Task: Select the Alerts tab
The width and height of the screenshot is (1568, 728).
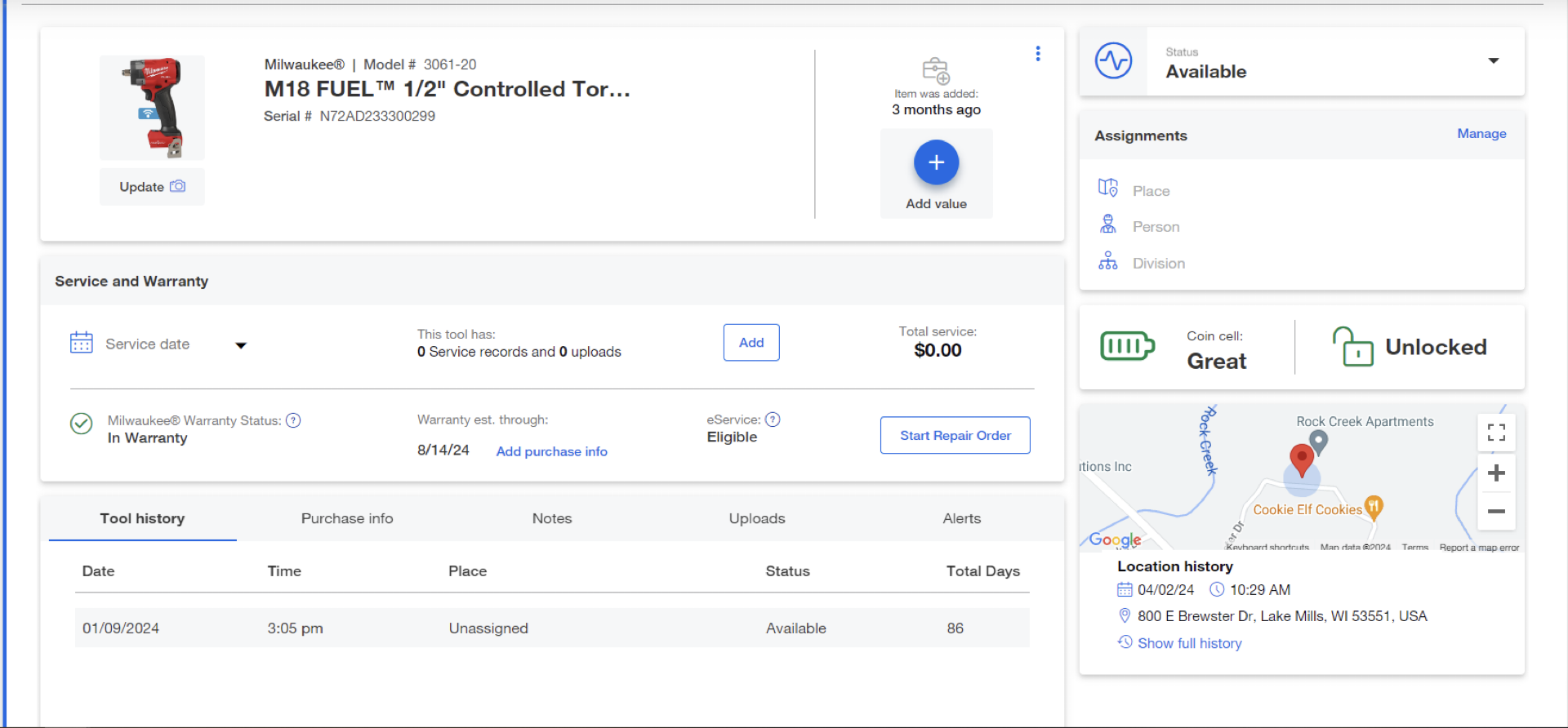Action: [x=961, y=518]
